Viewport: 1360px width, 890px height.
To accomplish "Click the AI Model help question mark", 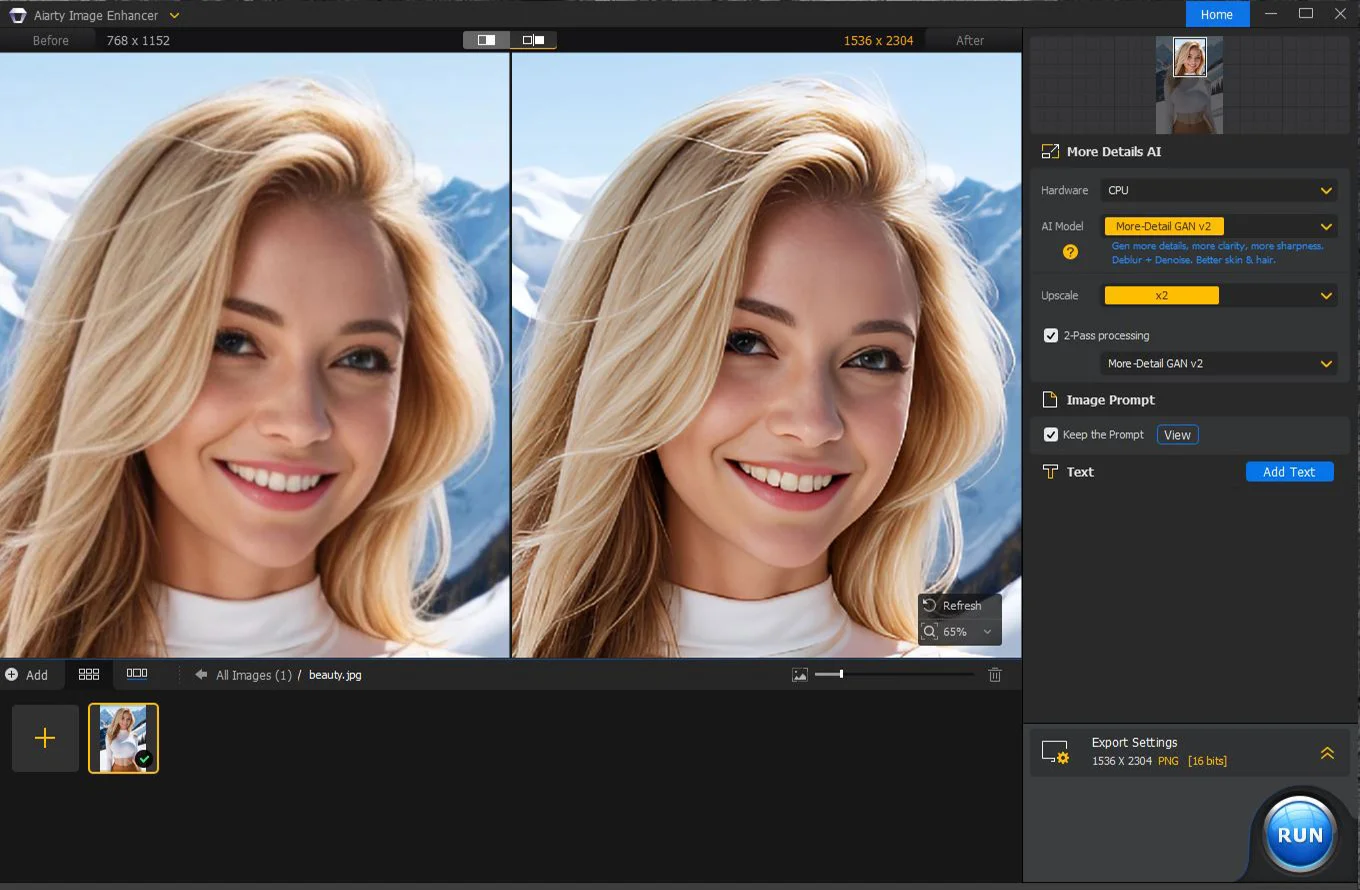I will tap(1070, 252).
